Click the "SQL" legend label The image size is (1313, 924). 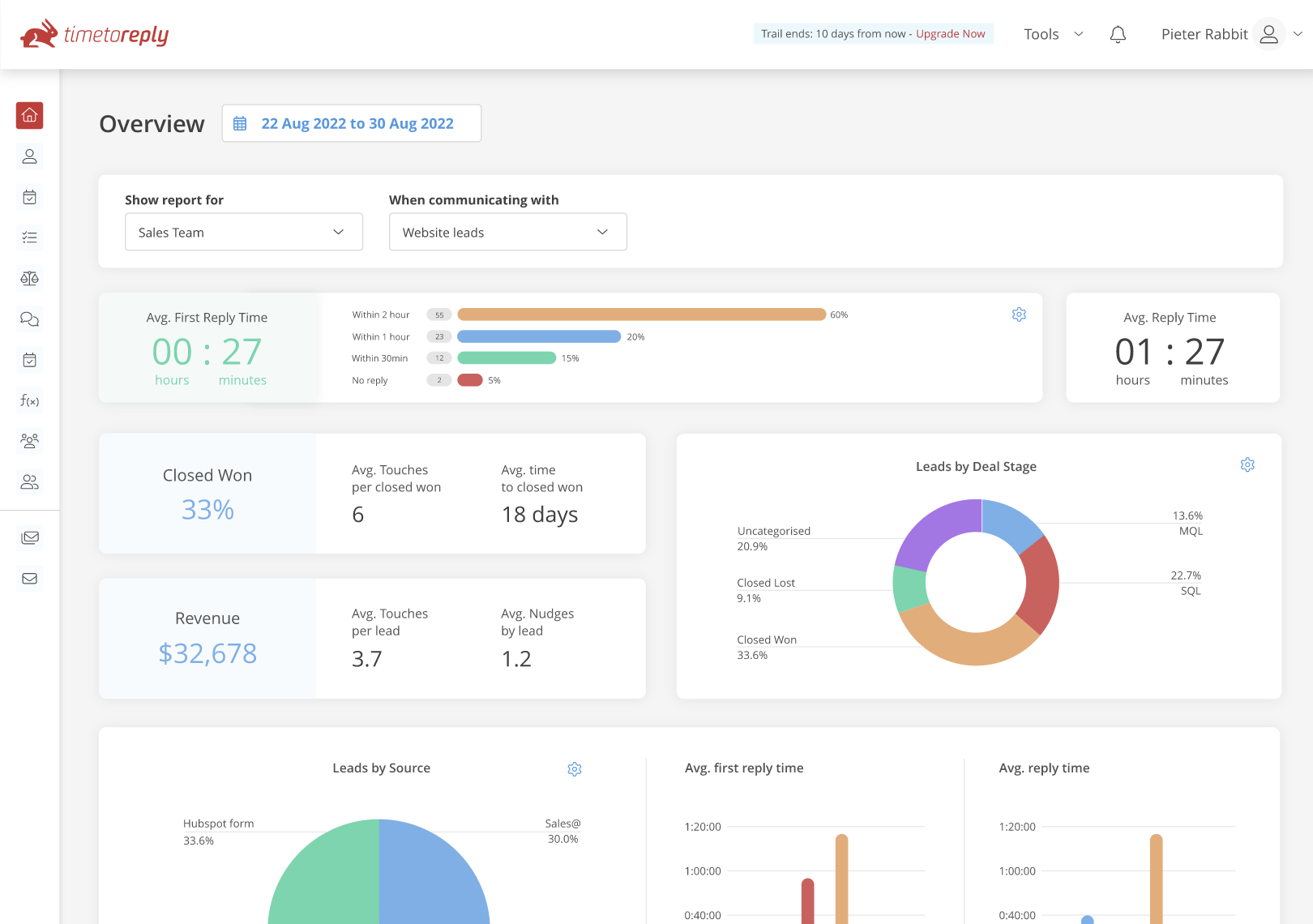click(x=1191, y=591)
